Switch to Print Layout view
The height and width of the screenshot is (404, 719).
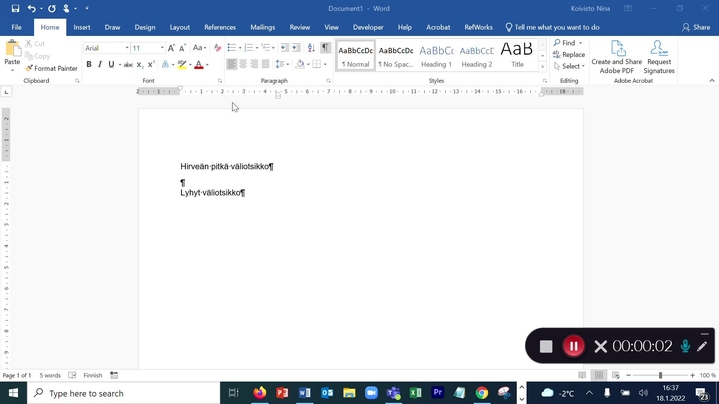pos(599,375)
